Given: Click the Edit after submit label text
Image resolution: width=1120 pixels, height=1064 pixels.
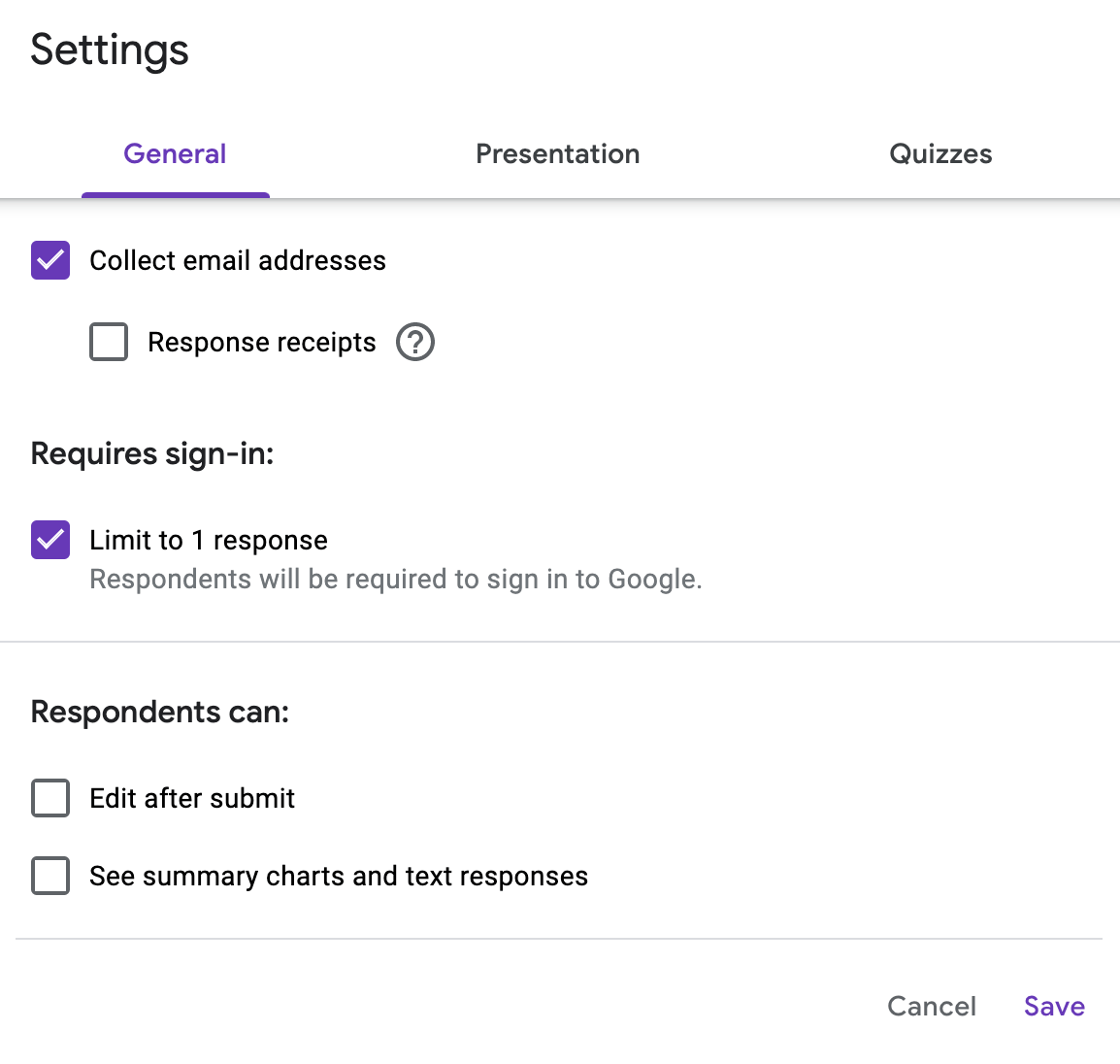Looking at the screenshot, I should (192, 798).
